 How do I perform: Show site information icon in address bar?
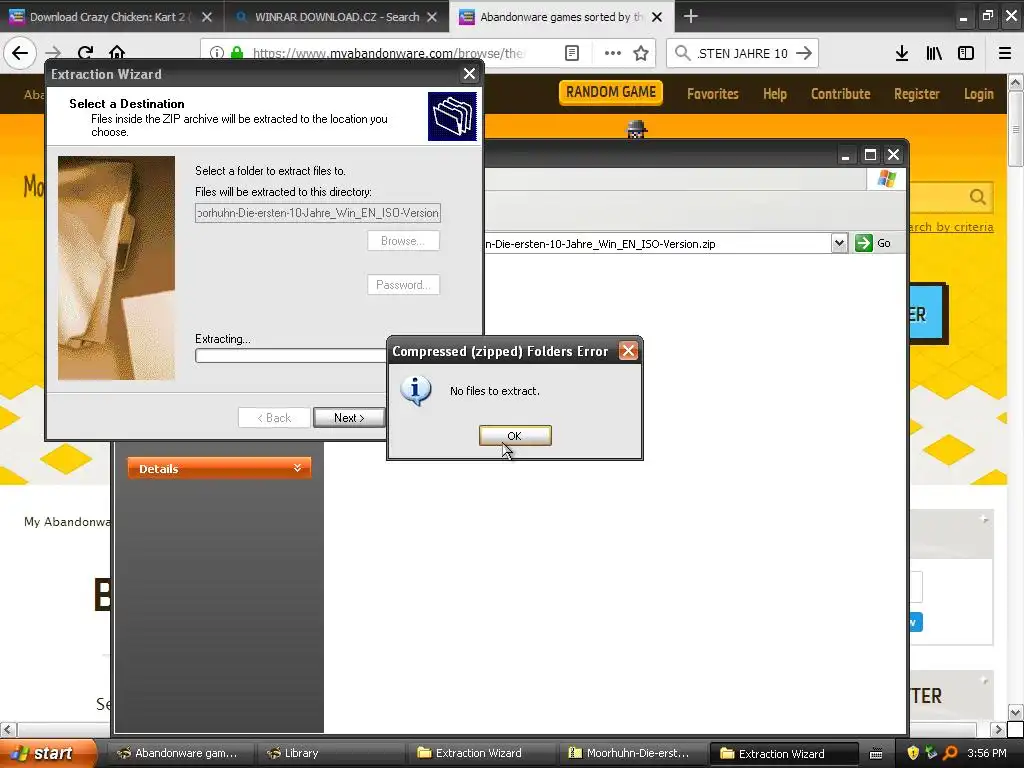click(x=217, y=53)
